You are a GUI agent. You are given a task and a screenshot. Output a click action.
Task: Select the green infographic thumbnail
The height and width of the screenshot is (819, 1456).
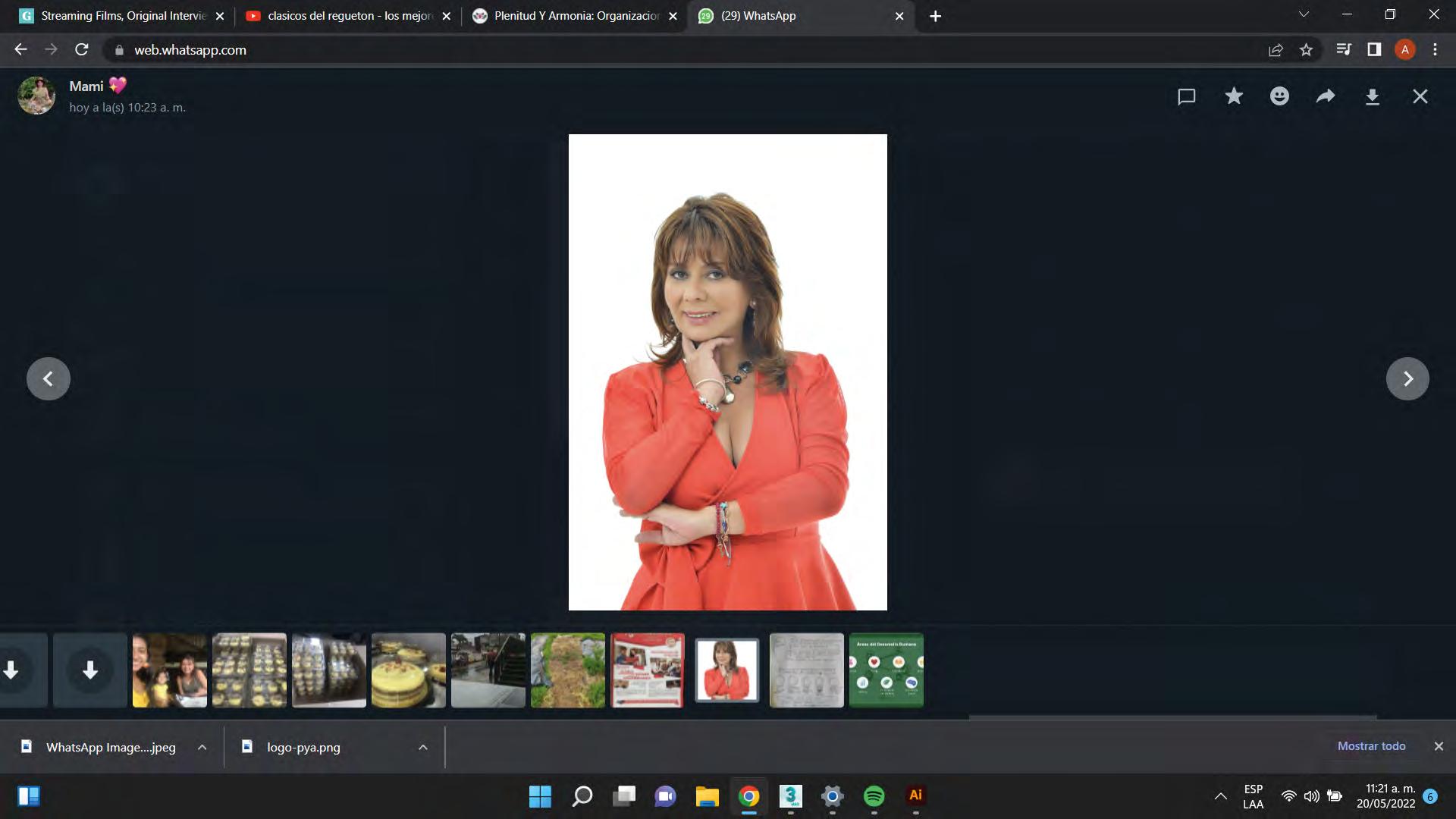click(x=886, y=670)
